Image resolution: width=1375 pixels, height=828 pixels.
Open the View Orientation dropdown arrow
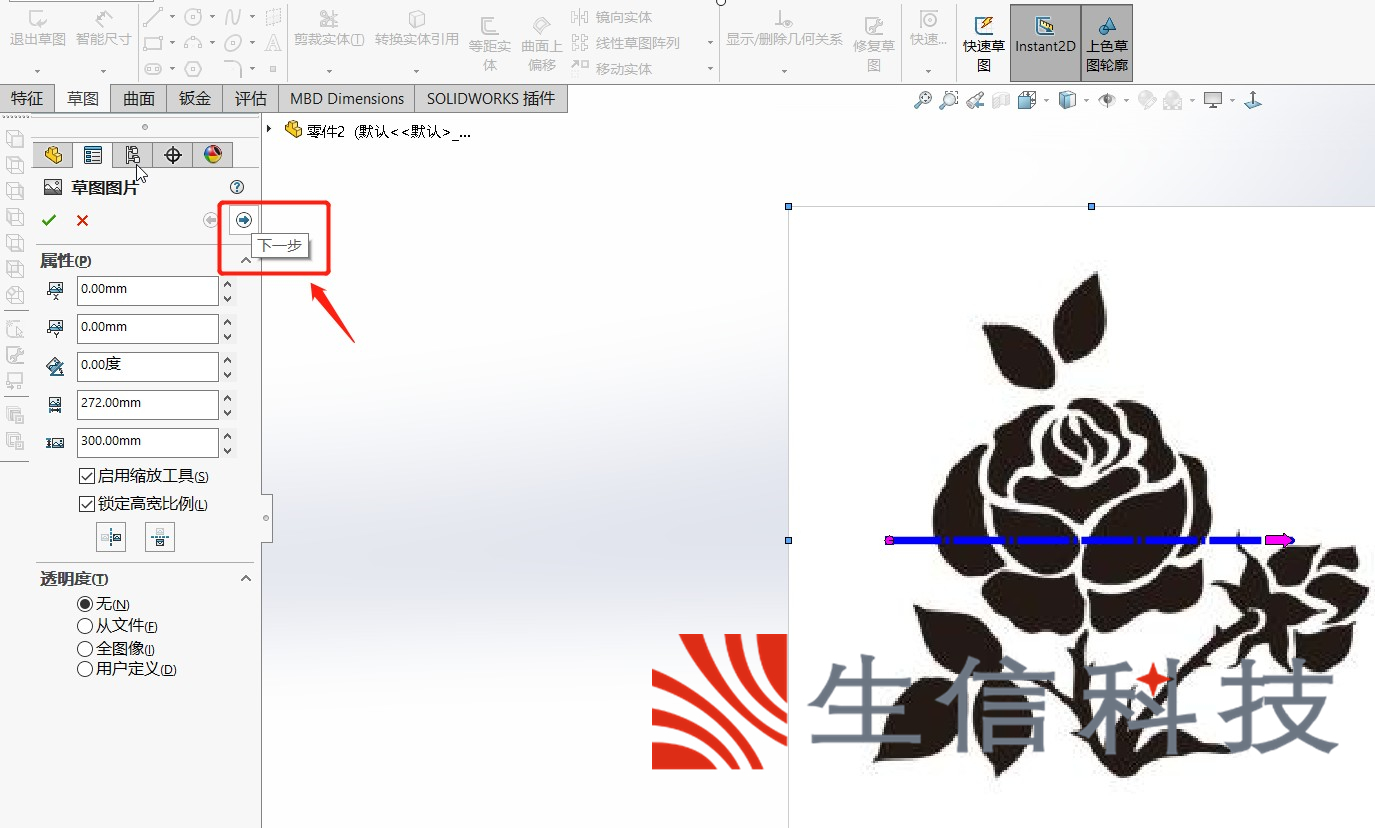pos(1046,100)
